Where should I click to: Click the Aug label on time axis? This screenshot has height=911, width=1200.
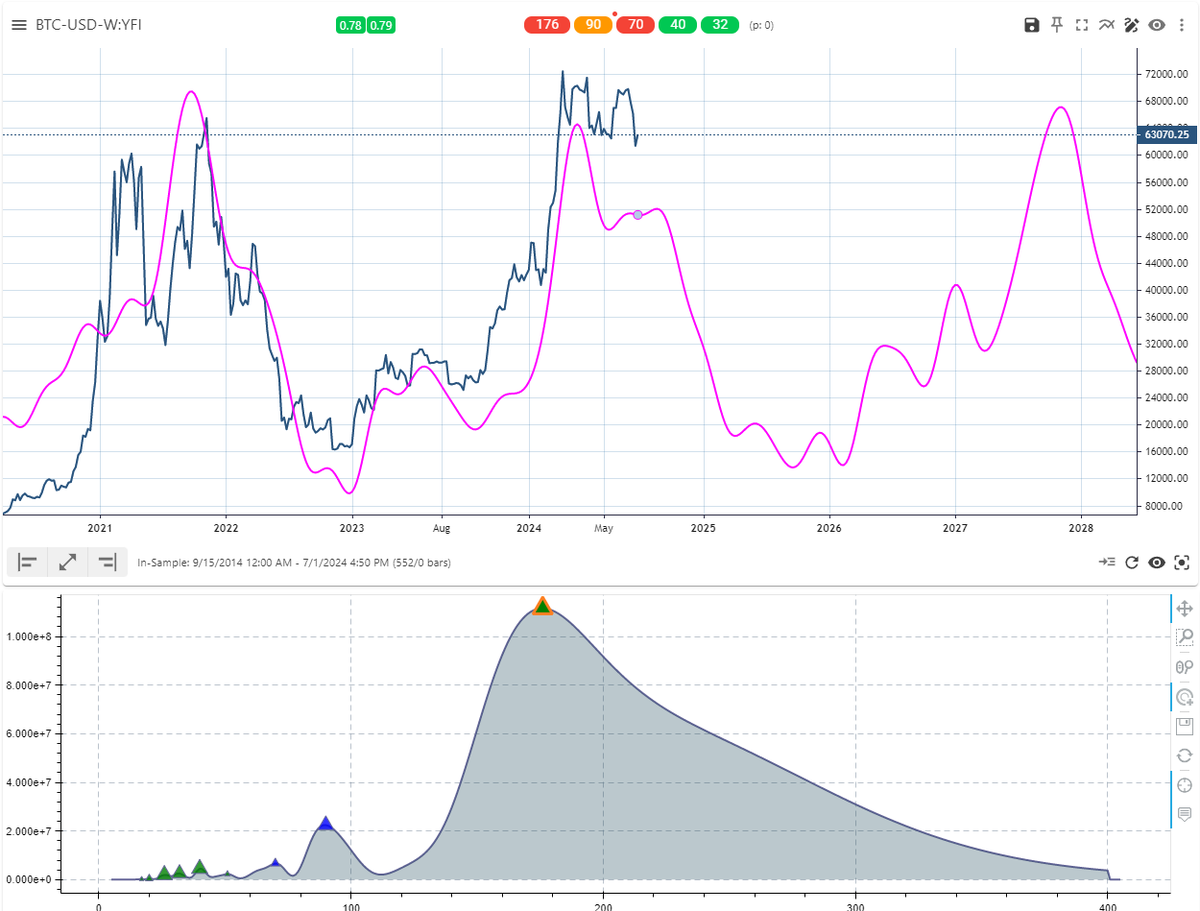point(442,526)
